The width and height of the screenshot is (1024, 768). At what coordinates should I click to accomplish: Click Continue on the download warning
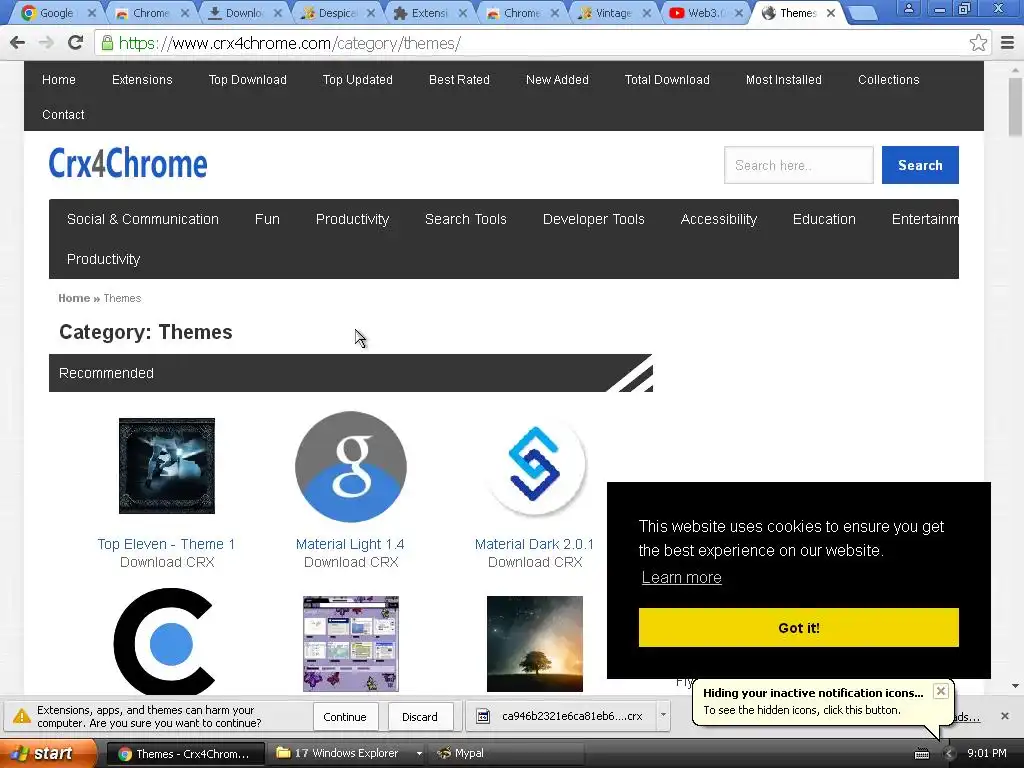345,716
